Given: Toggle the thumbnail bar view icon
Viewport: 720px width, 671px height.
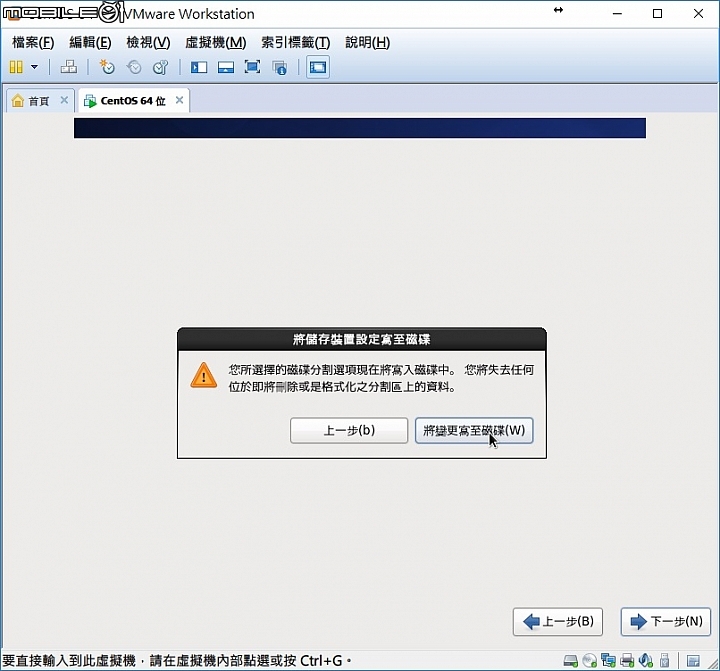Looking at the screenshot, I should 226,68.
